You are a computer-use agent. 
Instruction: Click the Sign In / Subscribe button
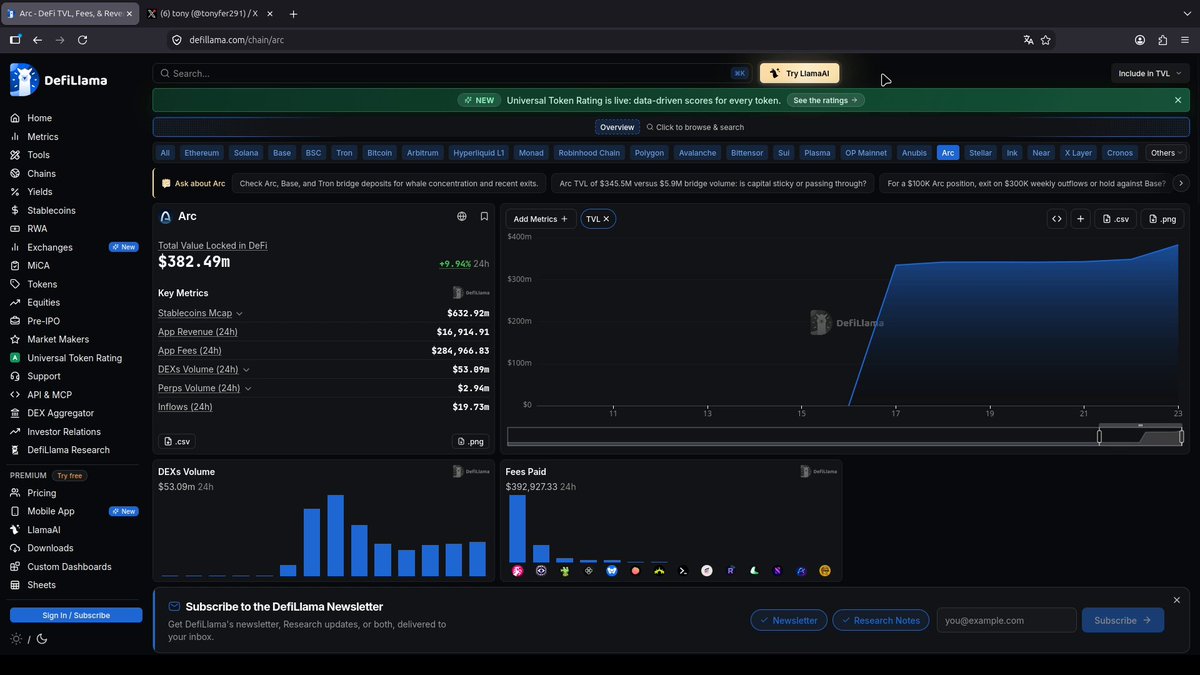[76, 615]
